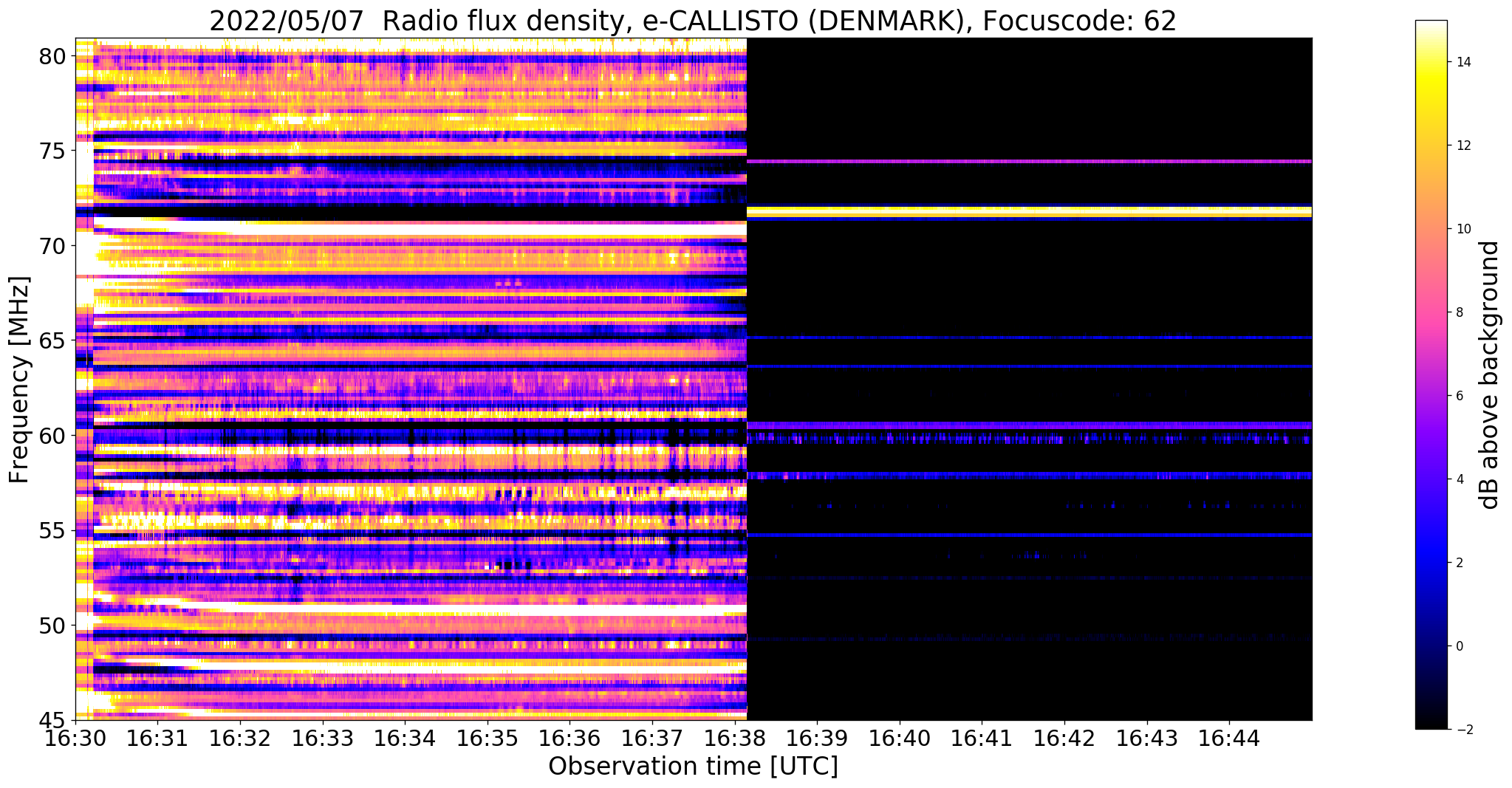Click the 55 MHz frequency tick label

53,531
